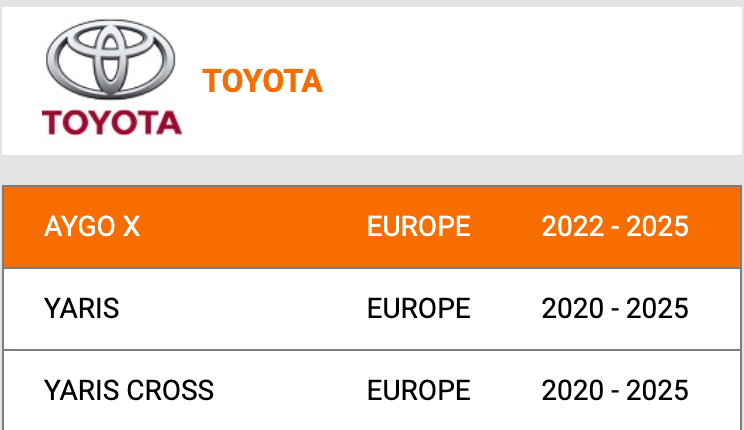Click EUROPE region in AYGO X row
Screen dimensions: 744x430
[x=418, y=226]
